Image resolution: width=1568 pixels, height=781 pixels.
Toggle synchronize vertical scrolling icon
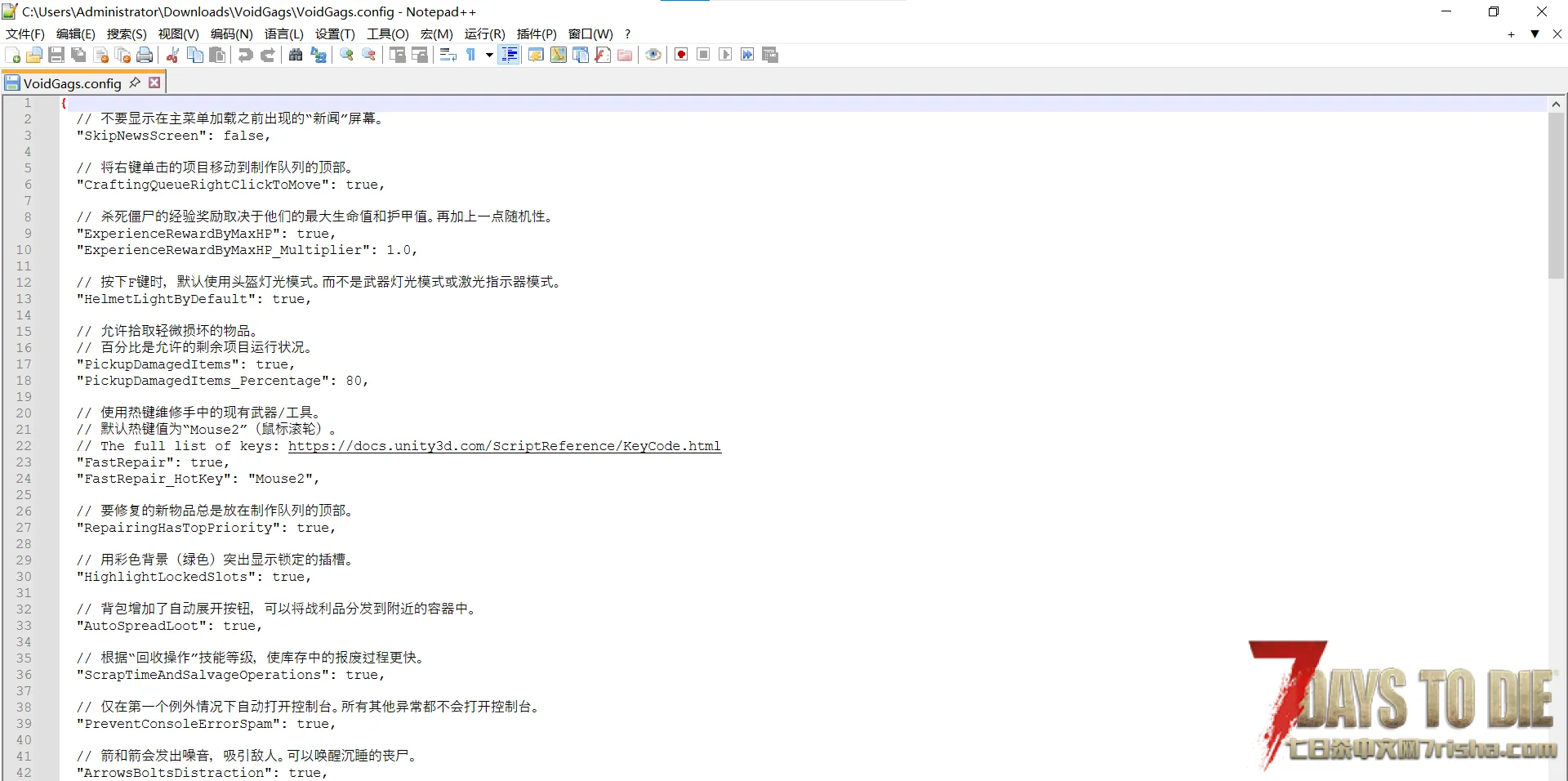[x=398, y=55]
